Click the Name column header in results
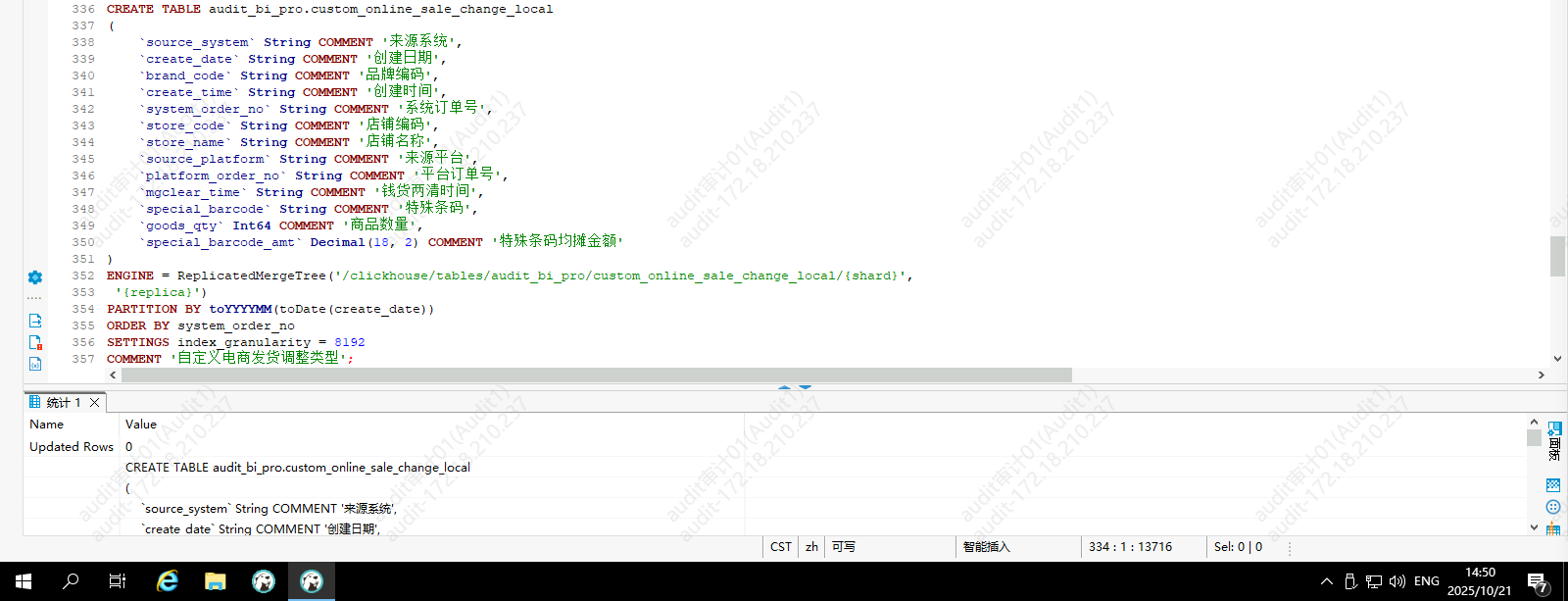 (47, 425)
